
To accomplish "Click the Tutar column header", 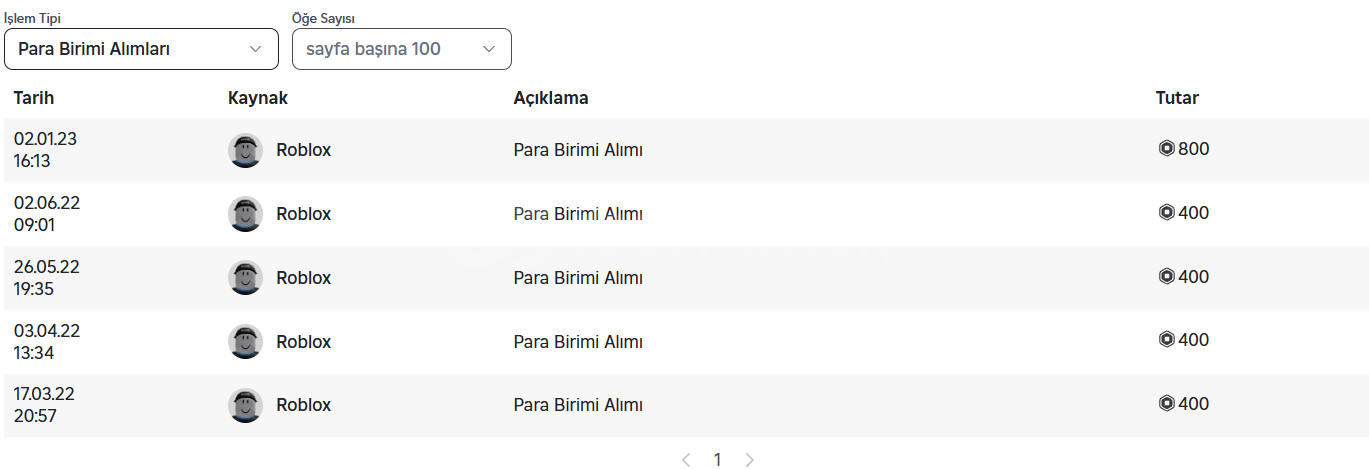I will click(1177, 98).
